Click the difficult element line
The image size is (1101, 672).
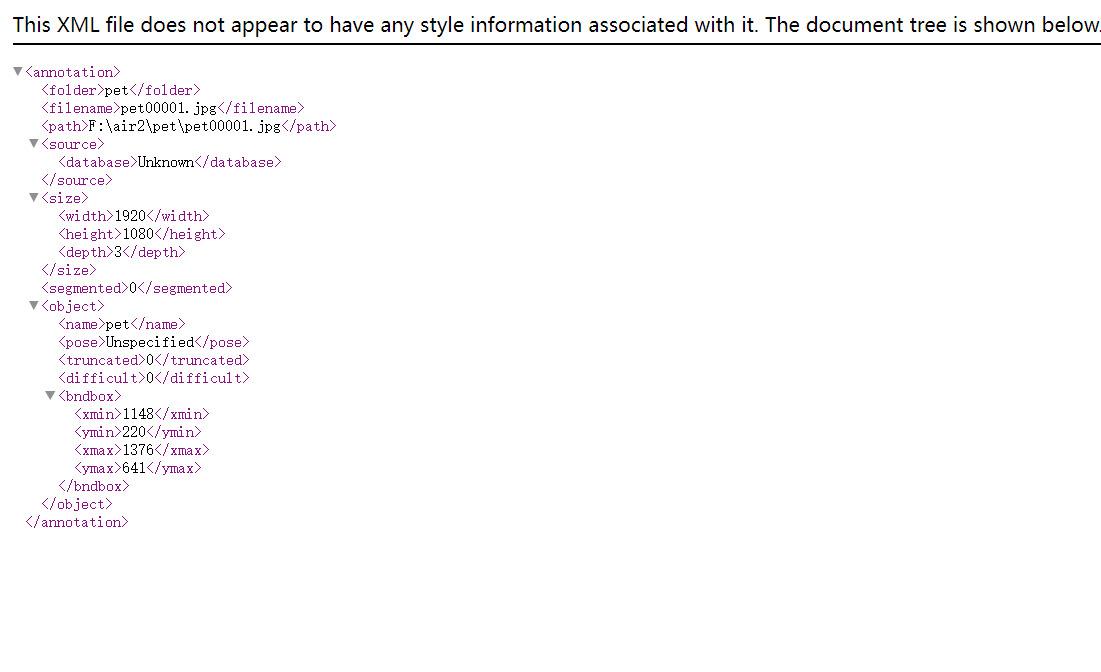[x=154, y=378]
